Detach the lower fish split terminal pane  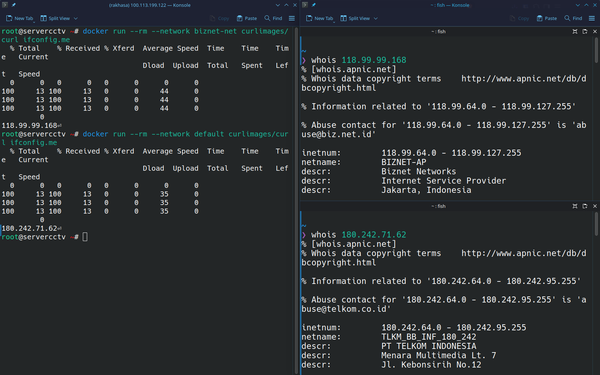(x=585, y=206)
